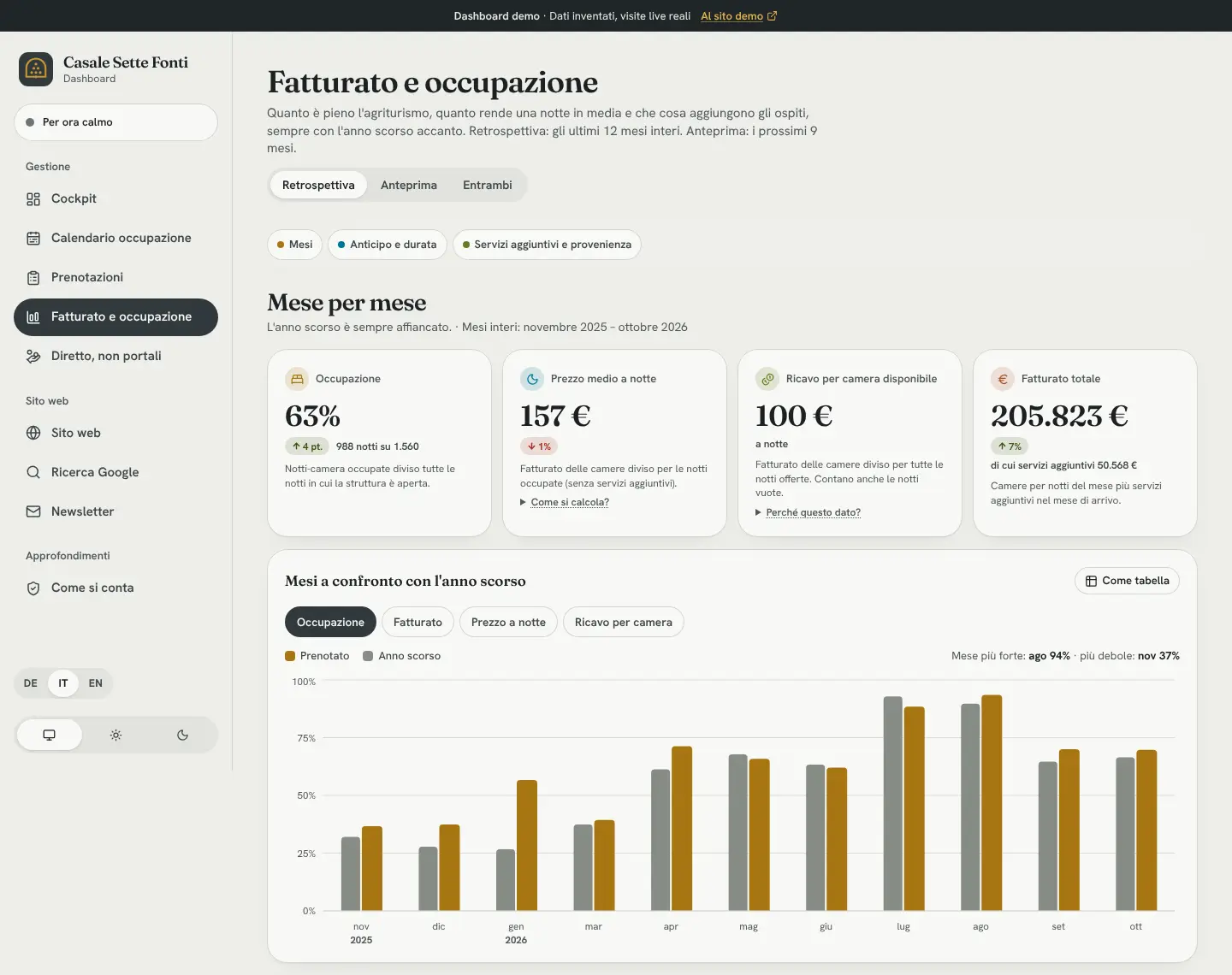The height and width of the screenshot is (975, 1232).
Task: Click the Diretto, non portali icon
Action: (x=33, y=357)
